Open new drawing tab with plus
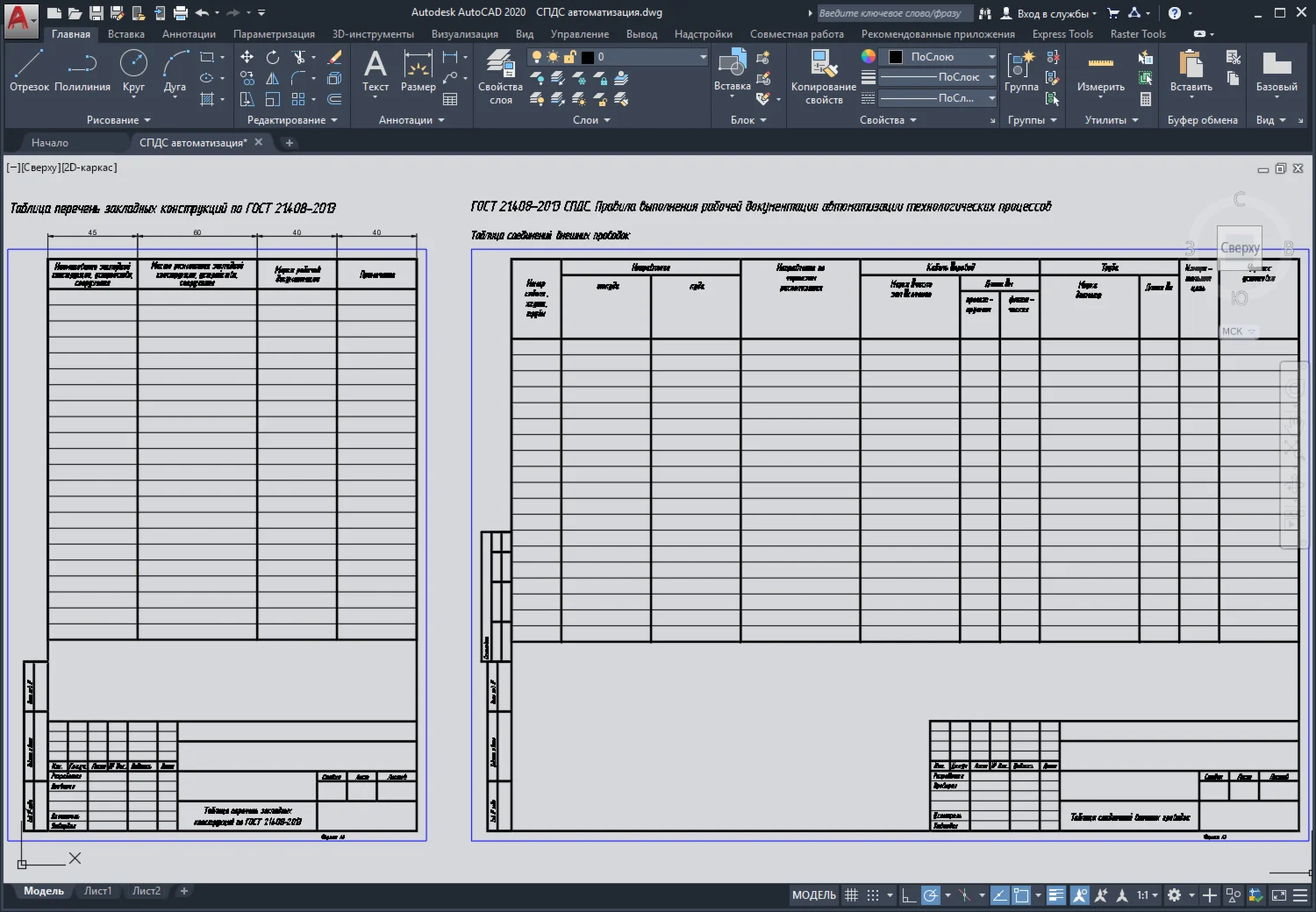The height and width of the screenshot is (912, 1316). click(290, 143)
